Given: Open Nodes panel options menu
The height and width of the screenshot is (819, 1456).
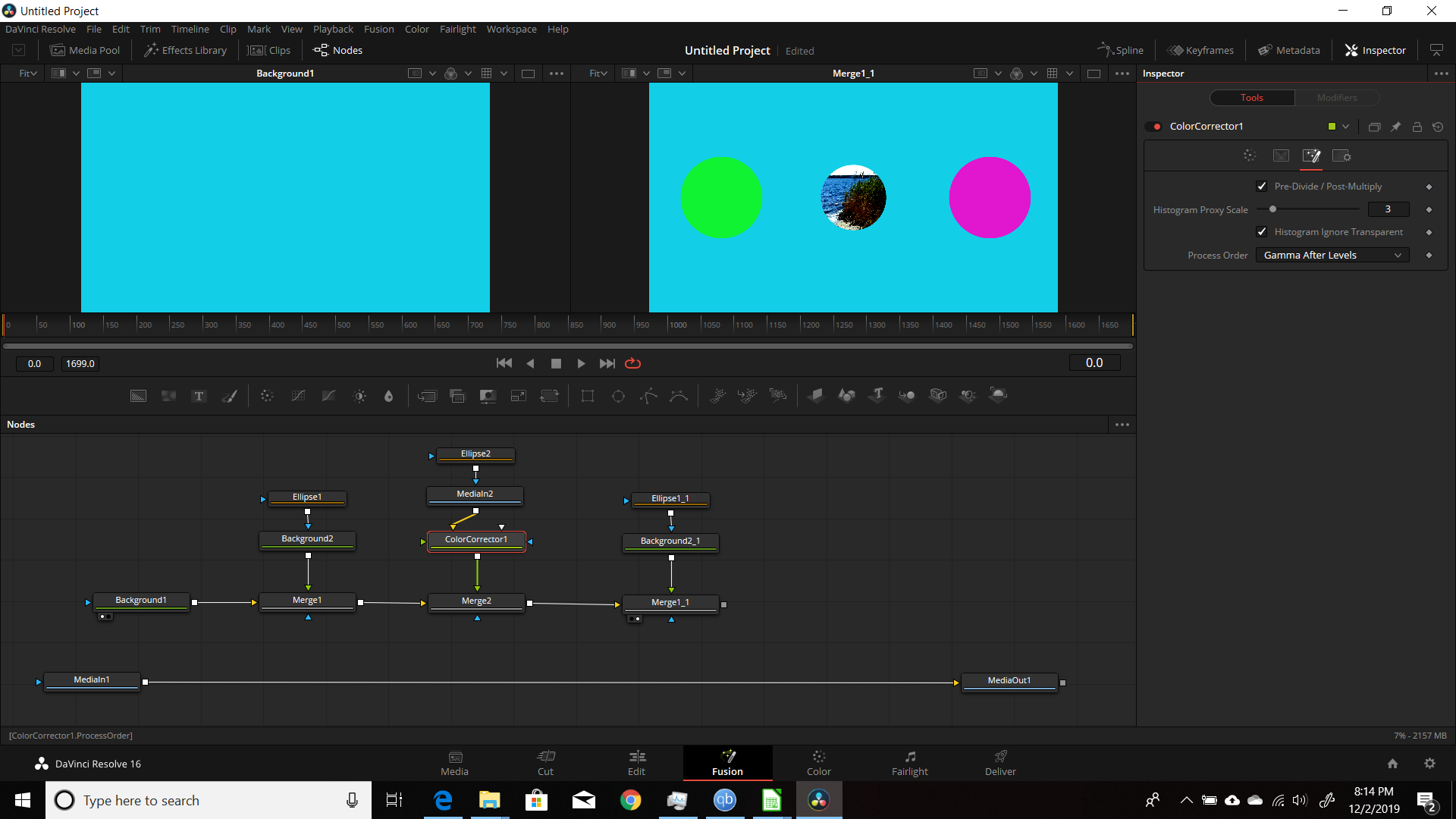Looking at the screenshot, I should coord(1122,425).
